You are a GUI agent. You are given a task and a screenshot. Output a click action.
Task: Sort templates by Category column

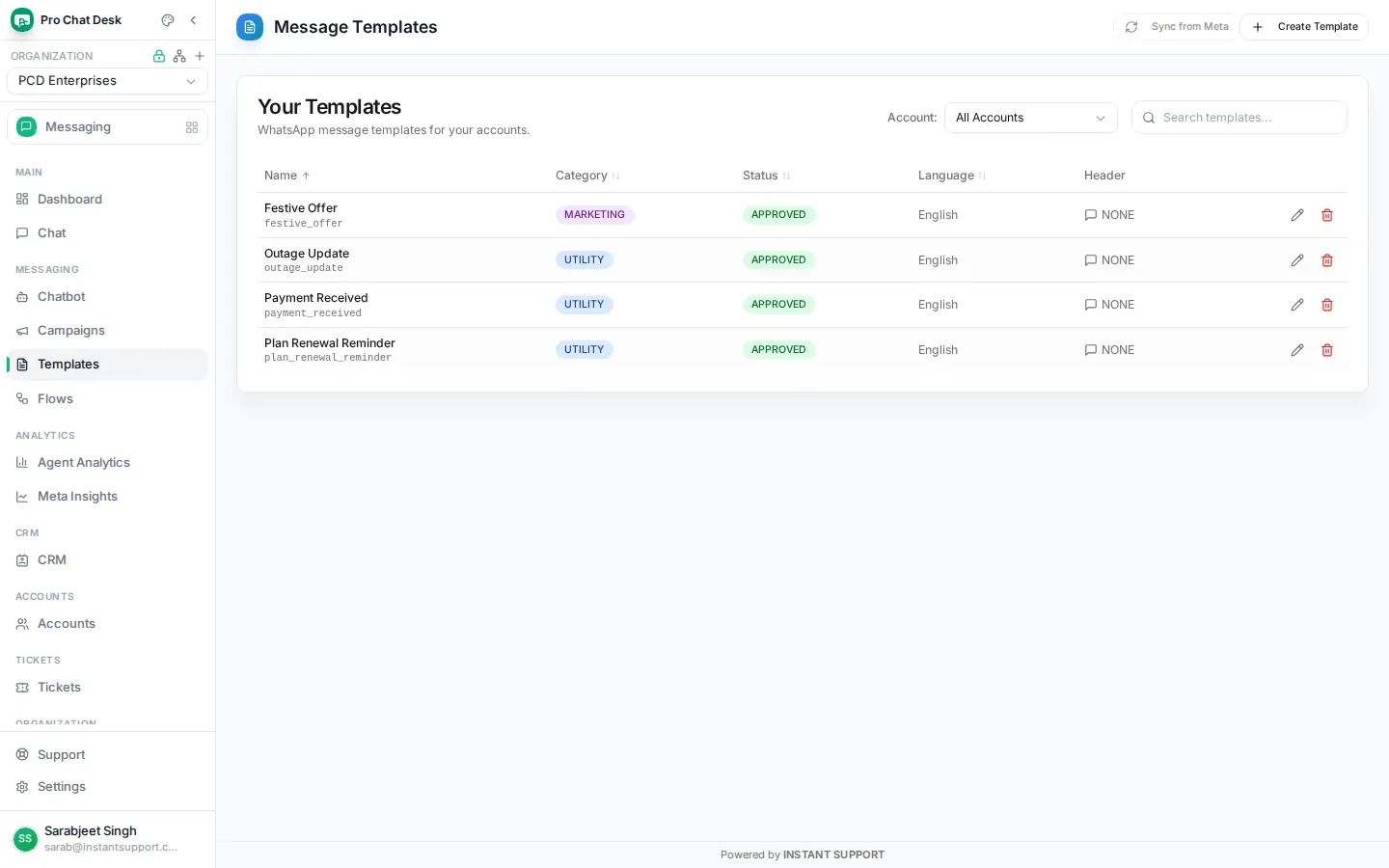[x=587, y=176]
